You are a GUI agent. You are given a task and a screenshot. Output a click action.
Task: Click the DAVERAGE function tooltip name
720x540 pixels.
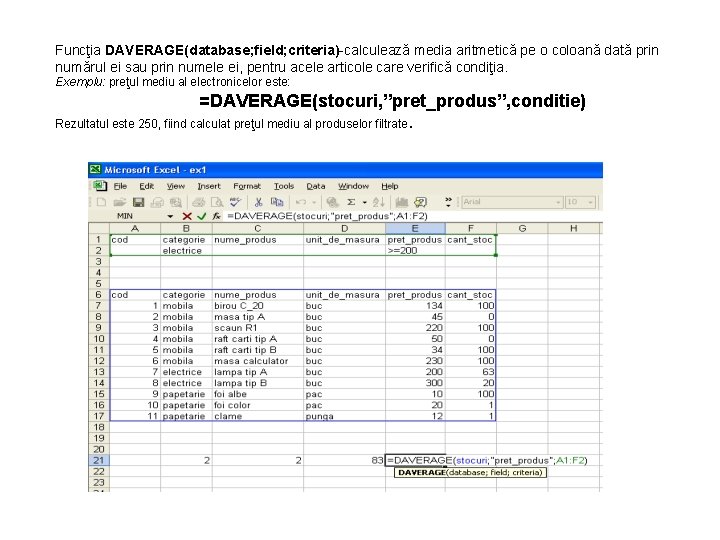(x=422, y=472)
